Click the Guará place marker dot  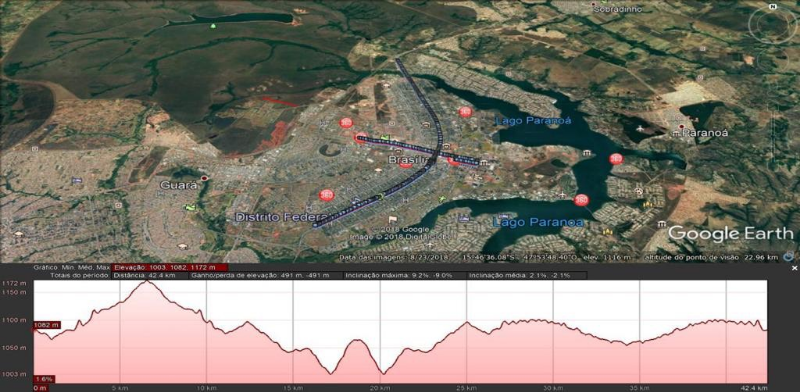[205, 178]
